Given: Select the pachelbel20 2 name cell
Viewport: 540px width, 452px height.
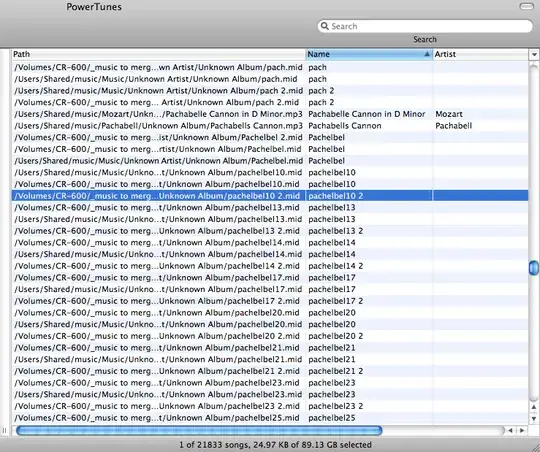Looking at the screenshot, I should pos(369,336).
